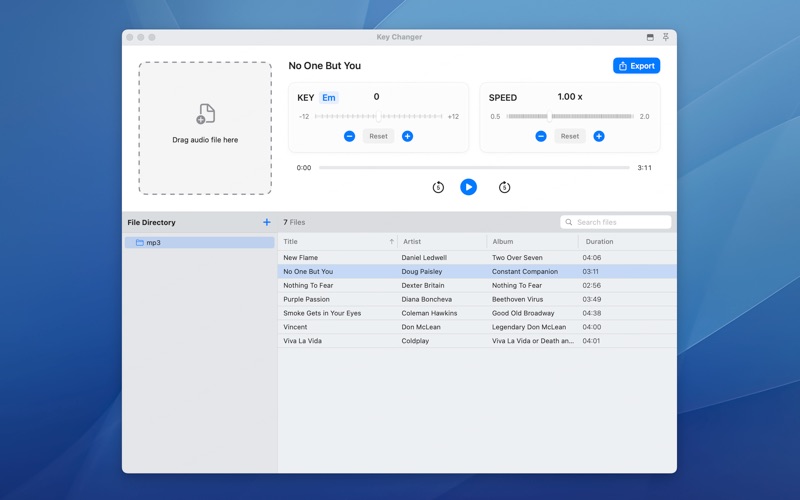Screen dimensions: 800x500
Task: Click the File Directory header
Action: [x=152, y=222]
